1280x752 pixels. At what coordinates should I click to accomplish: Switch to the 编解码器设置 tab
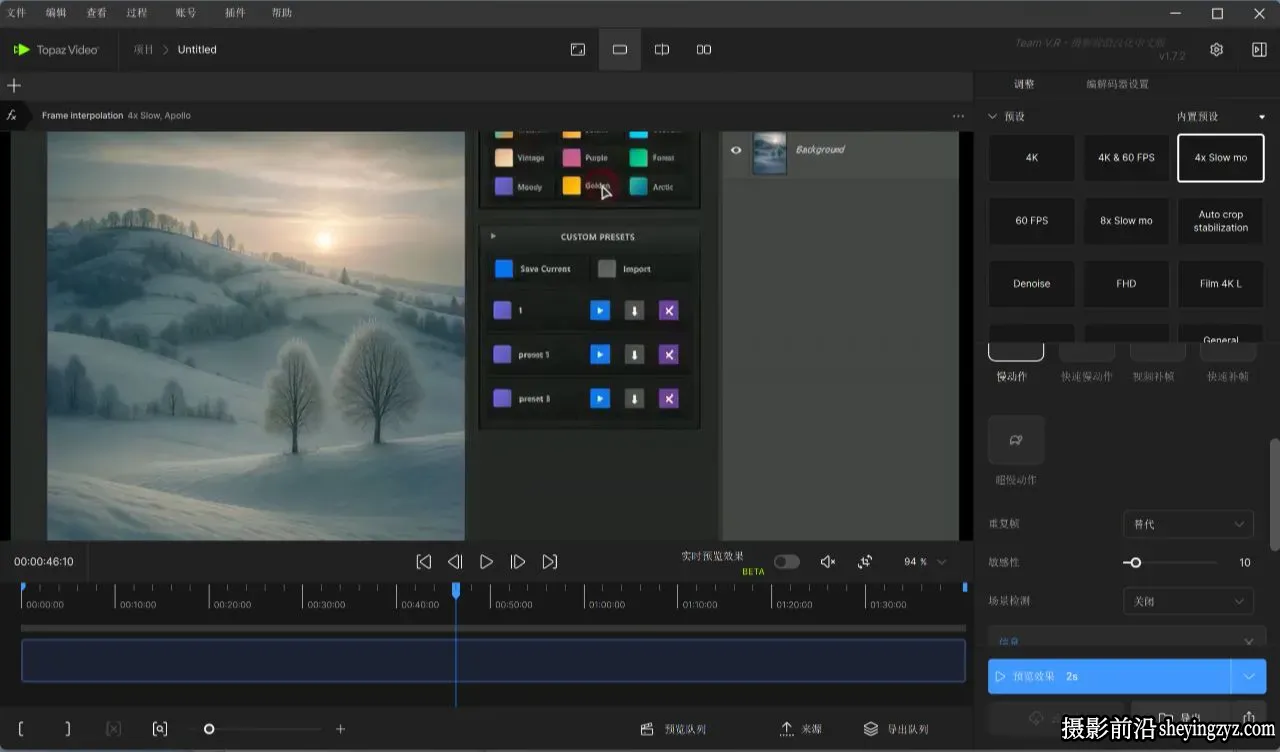(1118, 84)
